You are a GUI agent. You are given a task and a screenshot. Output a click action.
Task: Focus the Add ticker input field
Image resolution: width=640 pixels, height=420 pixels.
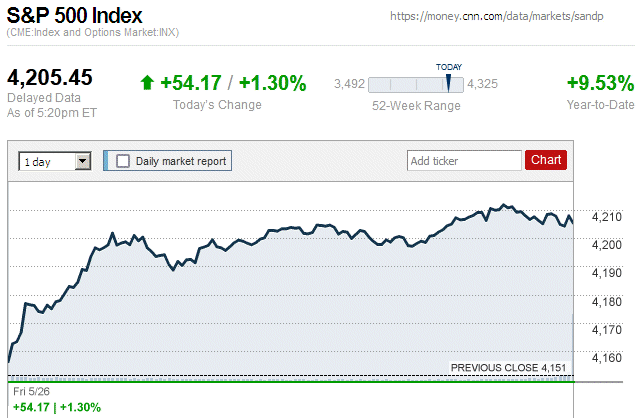[464, 160]
